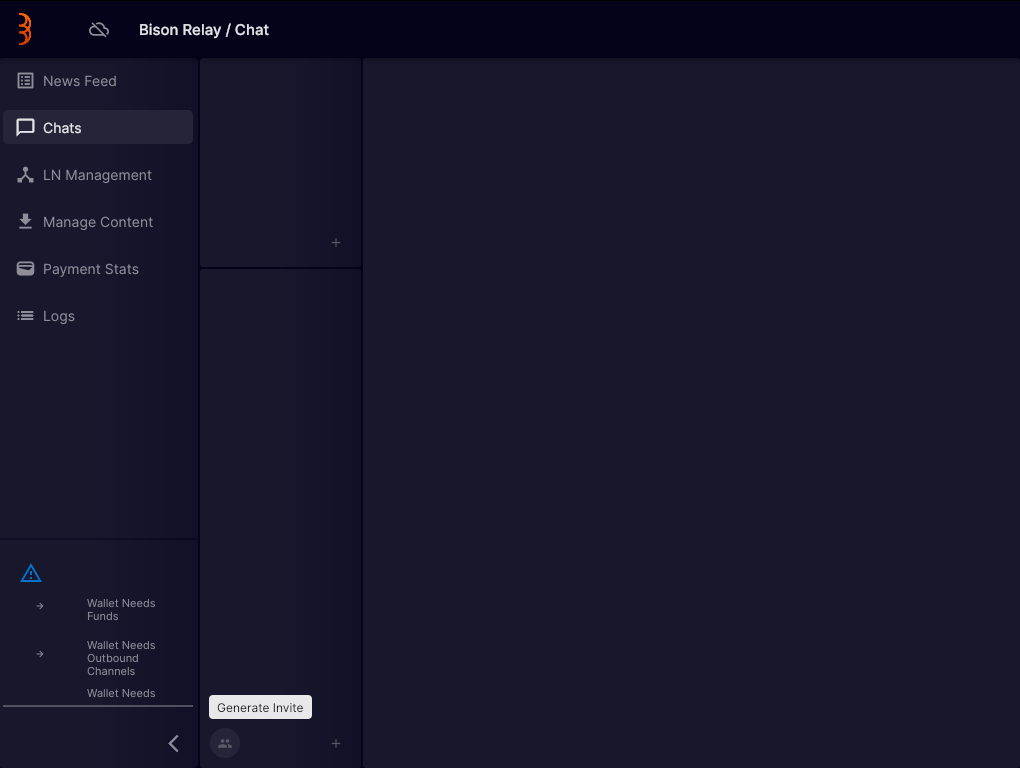Click the LN Management network icon
Image resolution: width=1020 pixels, height=768 pixels.
click(25, 175)
